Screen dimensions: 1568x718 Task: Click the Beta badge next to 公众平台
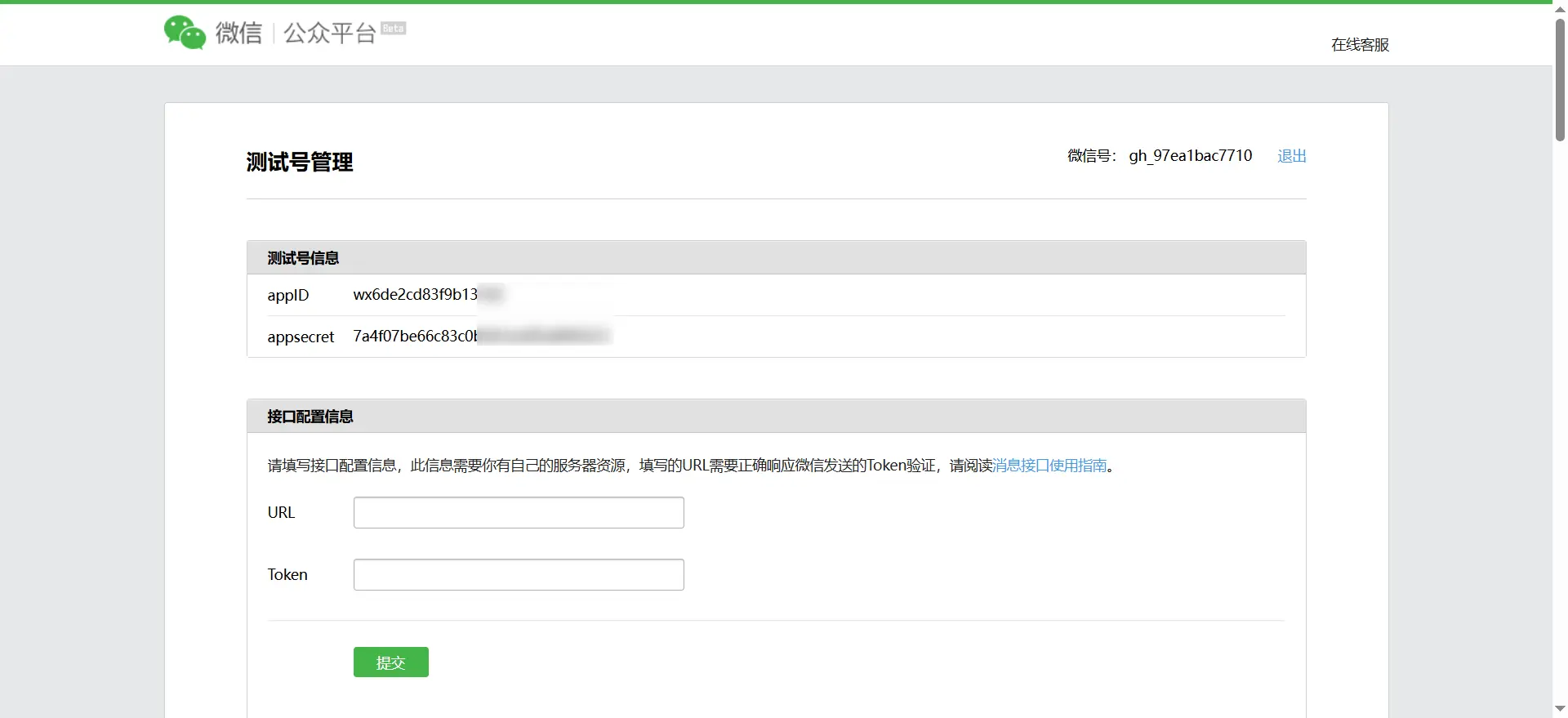coord(394,29)
